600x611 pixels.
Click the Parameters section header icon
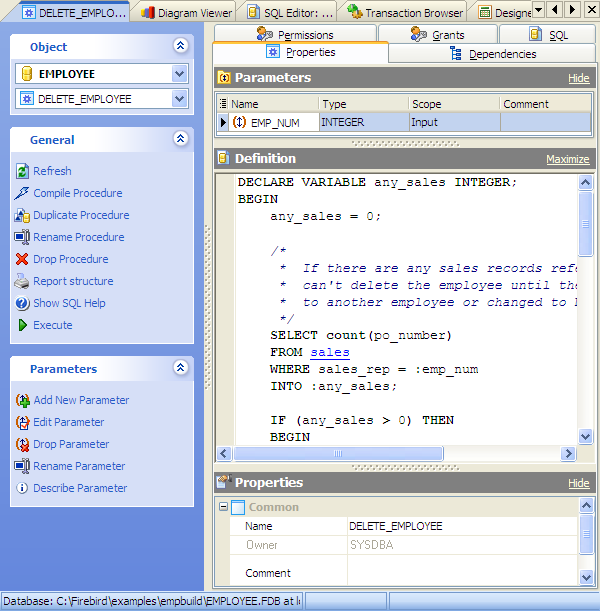coord(224,78)
